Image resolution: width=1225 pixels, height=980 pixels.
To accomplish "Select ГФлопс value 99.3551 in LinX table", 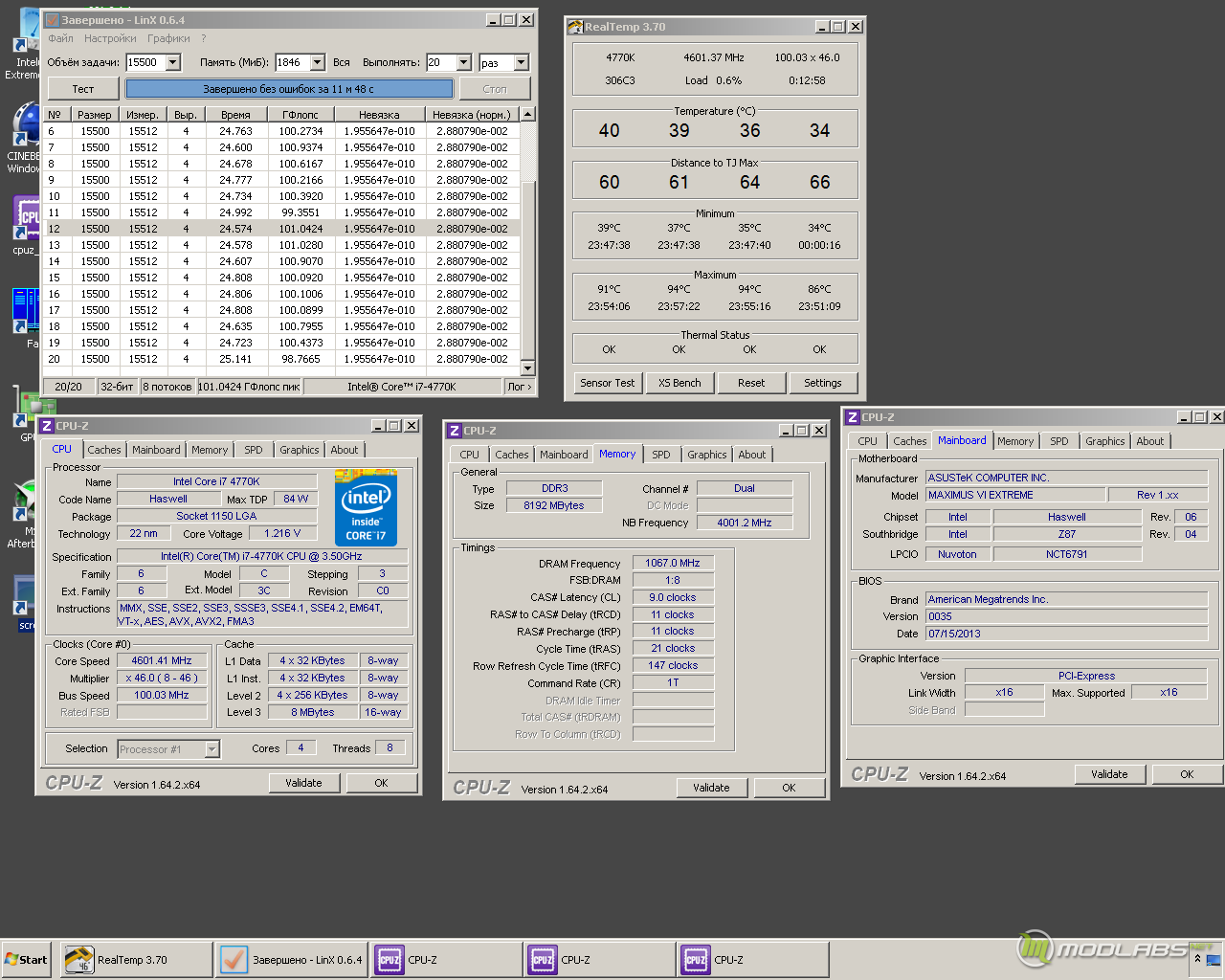I will [x=301, y=212].
